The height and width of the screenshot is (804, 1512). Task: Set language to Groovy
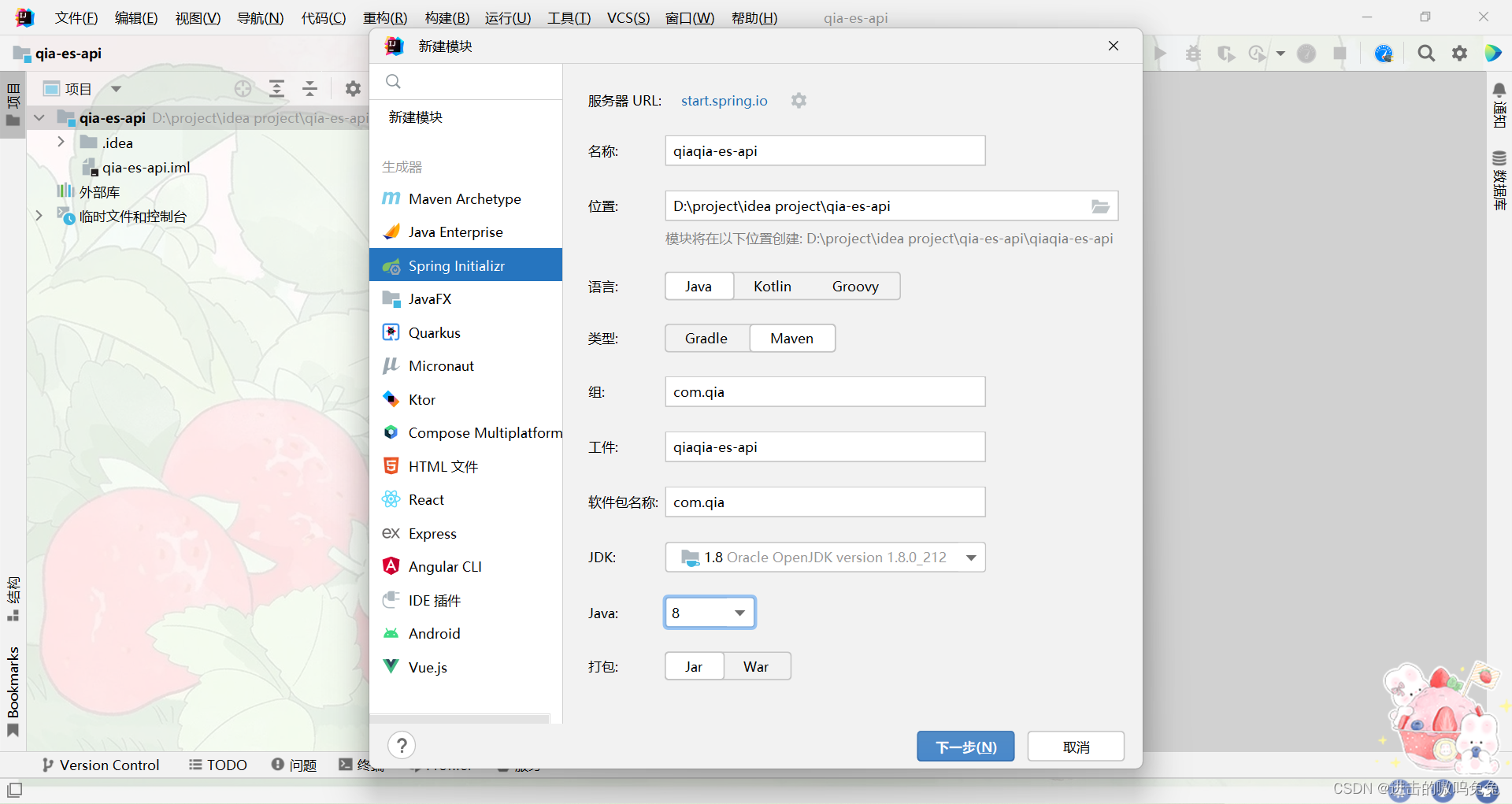coord(855,286)
